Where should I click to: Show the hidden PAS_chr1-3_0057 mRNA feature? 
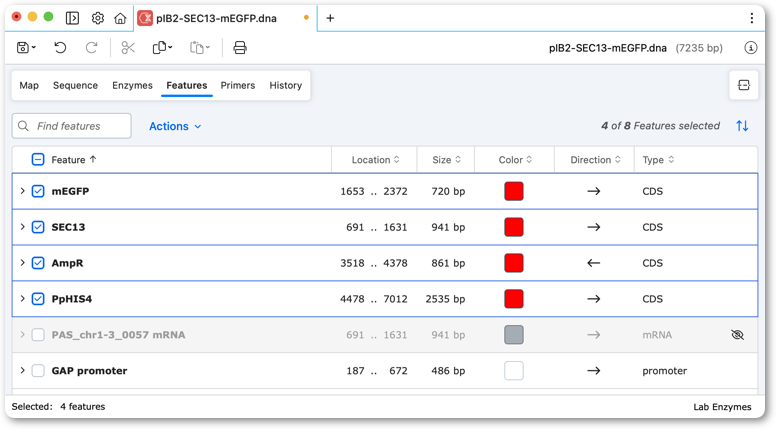737,335
